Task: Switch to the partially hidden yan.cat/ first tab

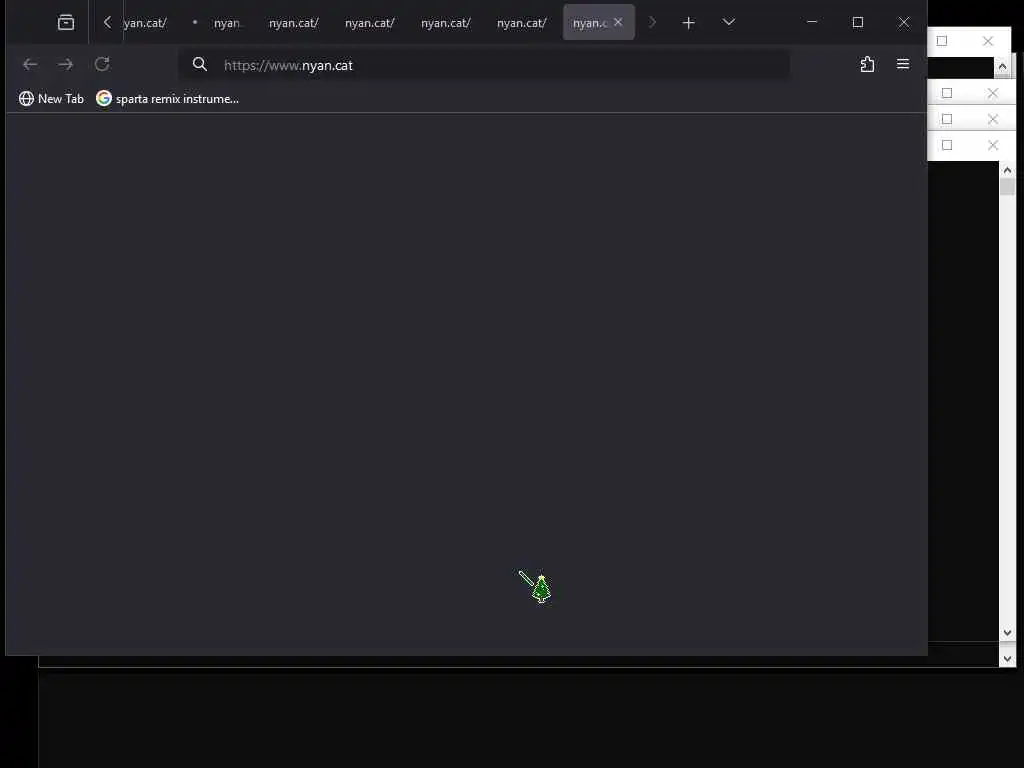Action: click(x=145, y=23)
